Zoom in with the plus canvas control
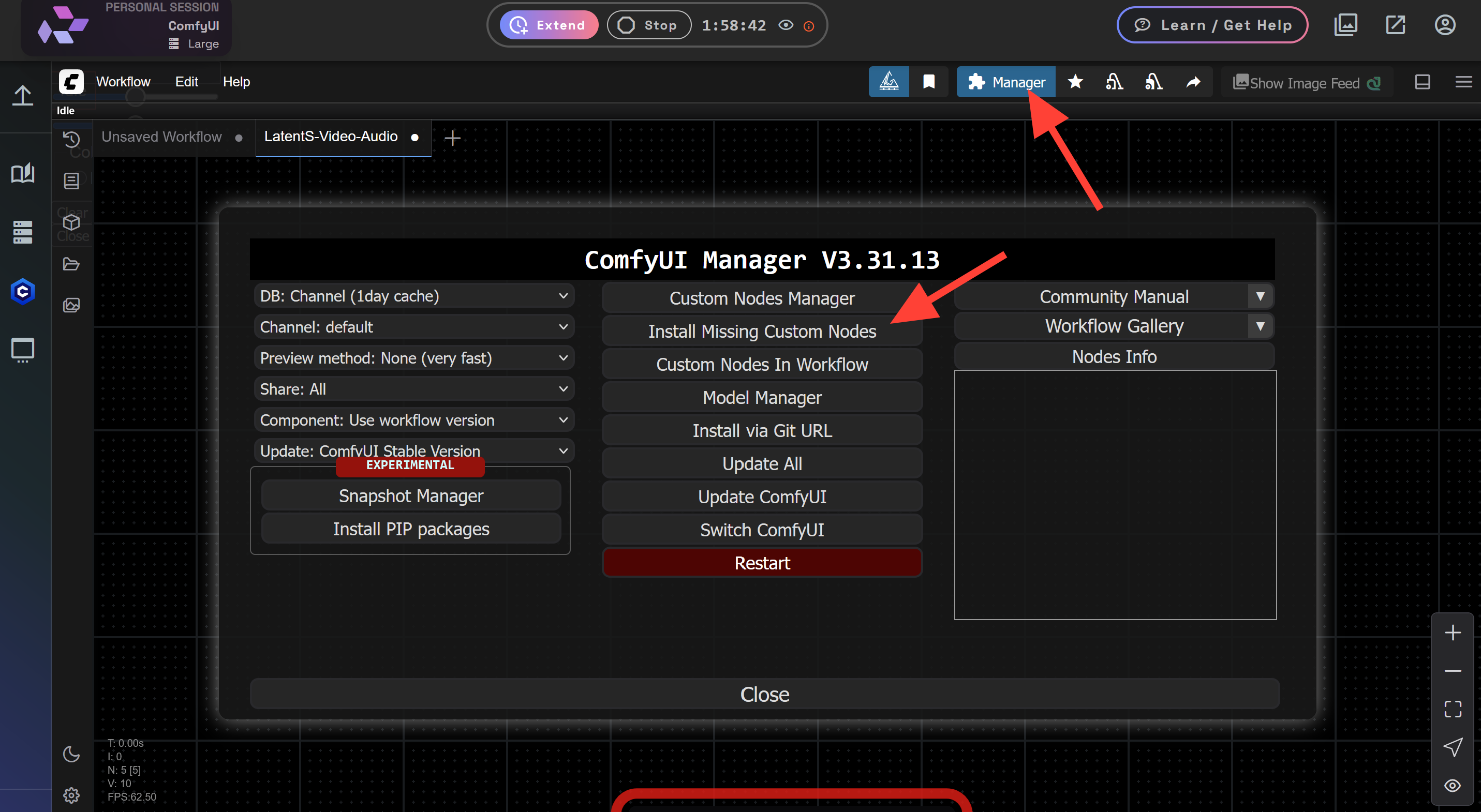 point(1453,633)
